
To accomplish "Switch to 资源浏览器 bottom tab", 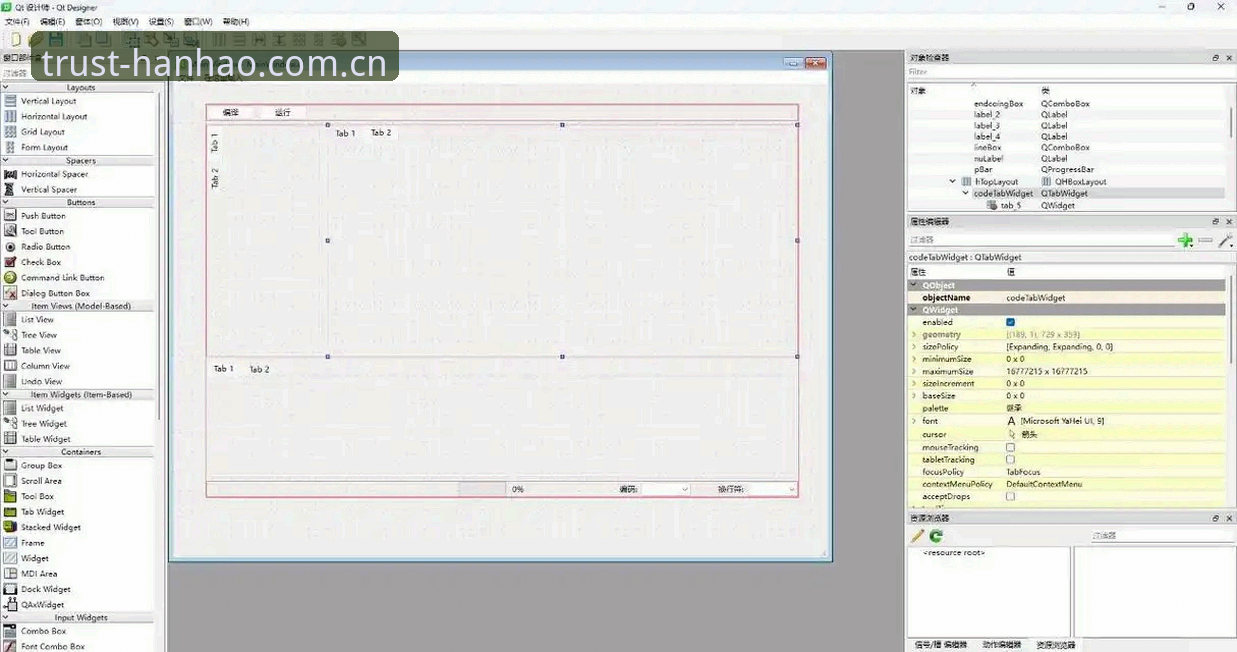I will [1056, 645].
